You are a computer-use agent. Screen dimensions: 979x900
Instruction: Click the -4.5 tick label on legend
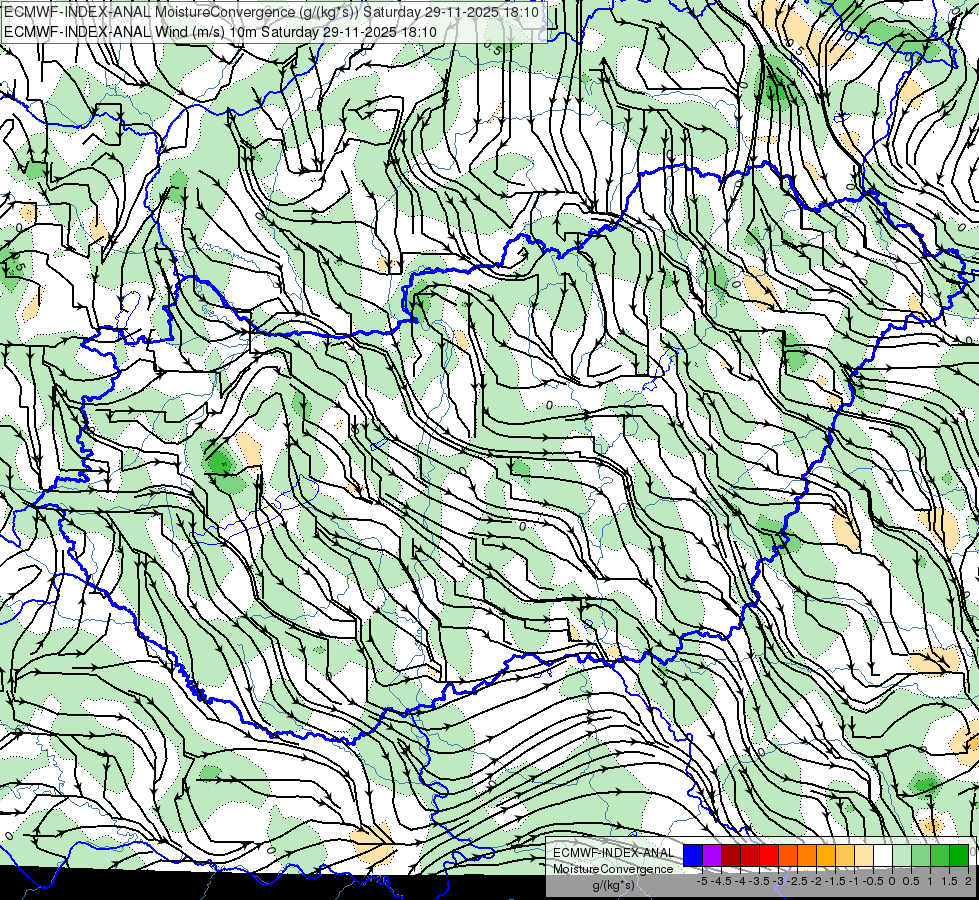point(721,881)
